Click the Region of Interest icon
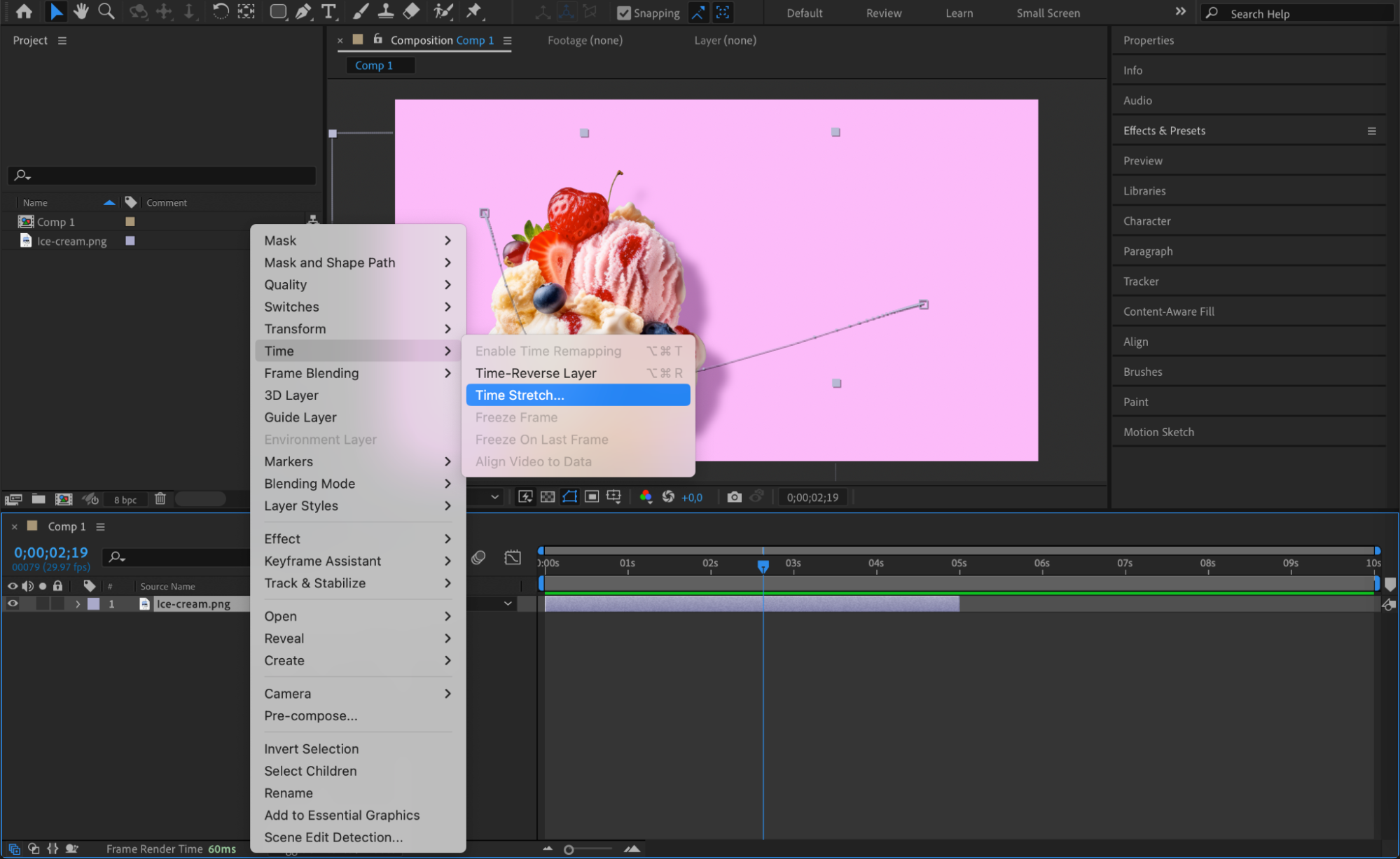 coord(592,497)
